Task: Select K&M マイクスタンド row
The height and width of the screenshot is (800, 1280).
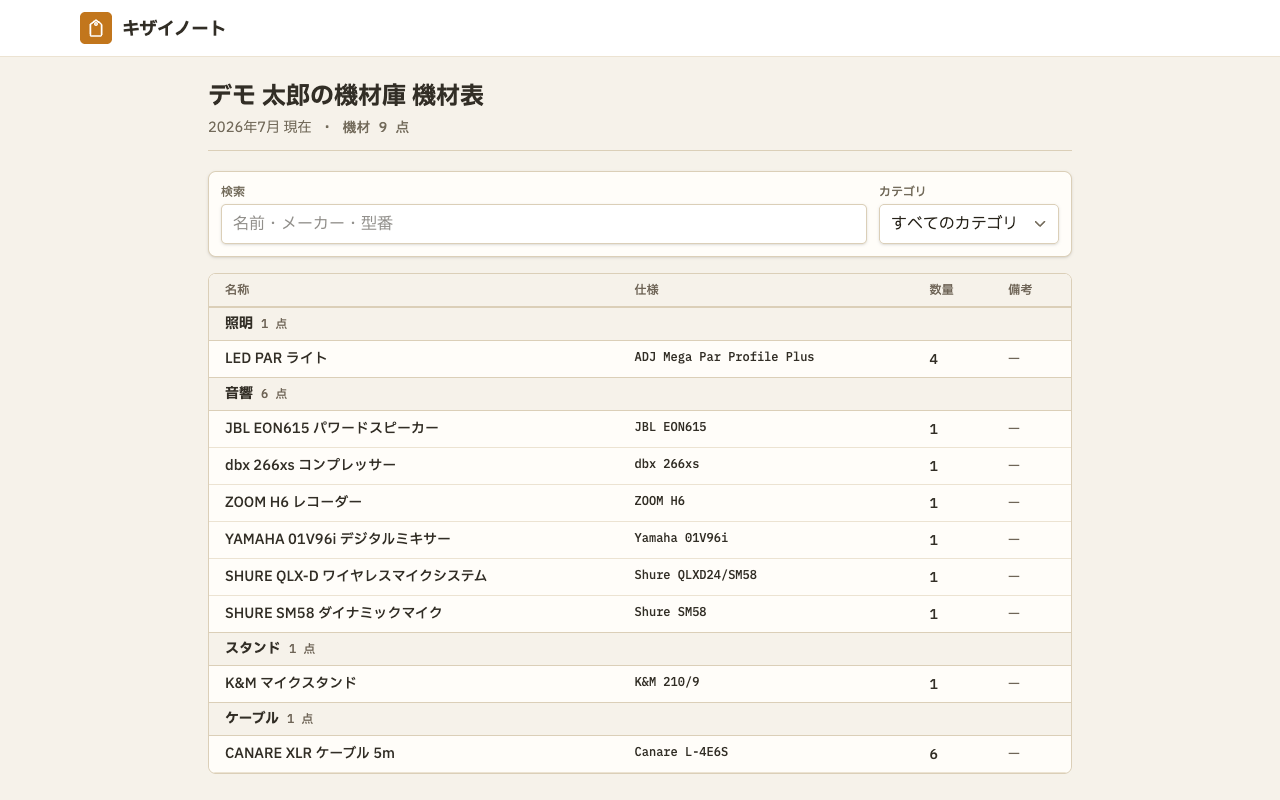Action: (x=640, y=684)
